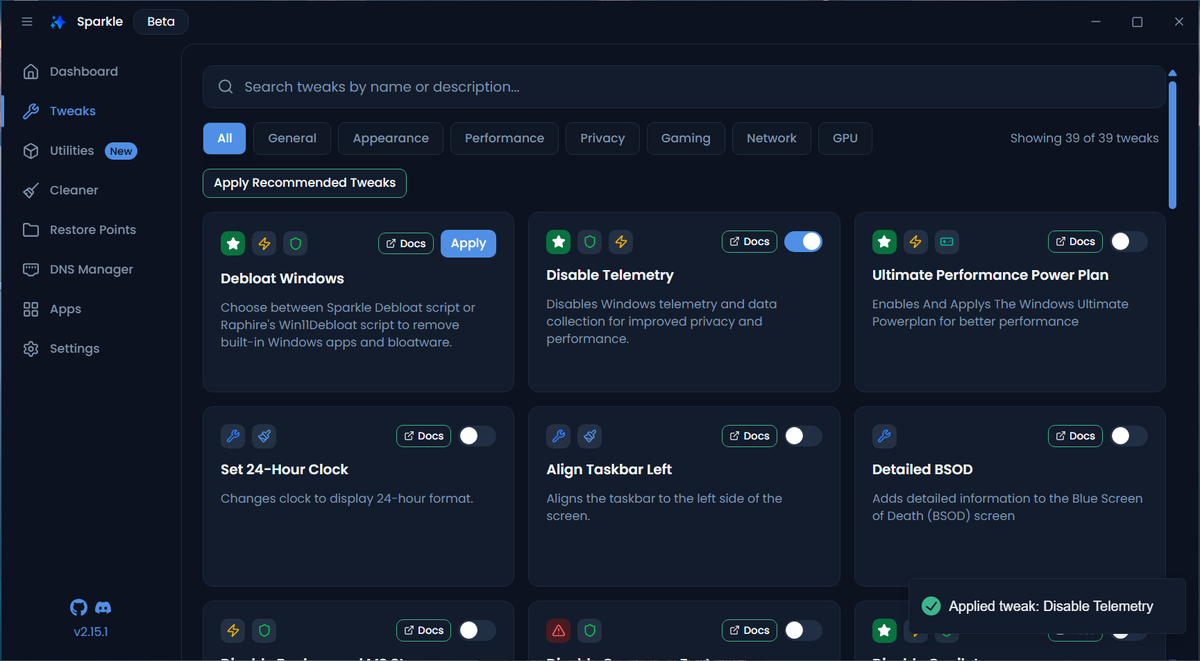Image resolution: width=1200 pixels, height=661 pixels.
Task: Filter tweaks by Privacy
Action: (603, 138)
